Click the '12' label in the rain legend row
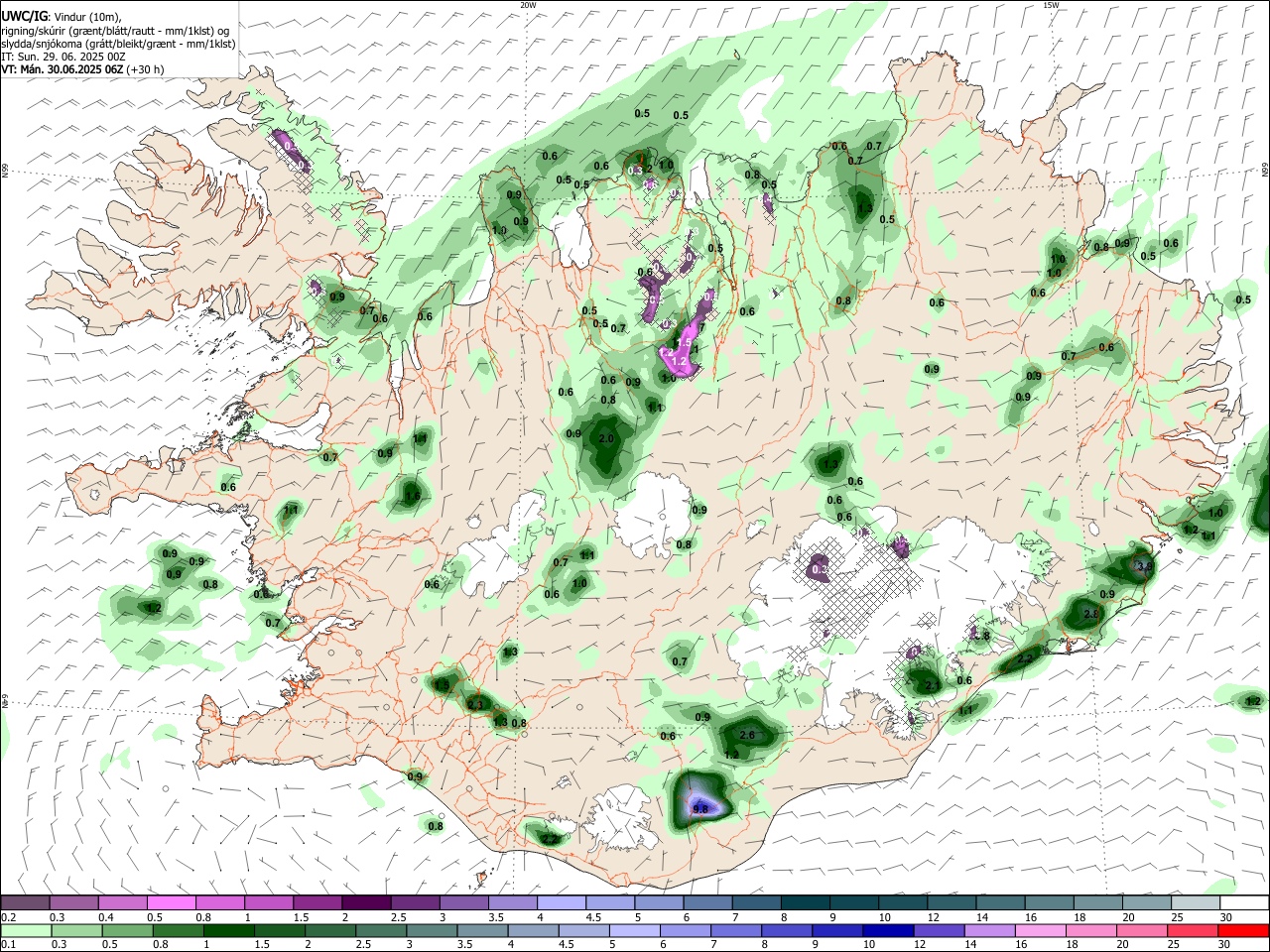 pyautogui.click(x=919, y=945)
